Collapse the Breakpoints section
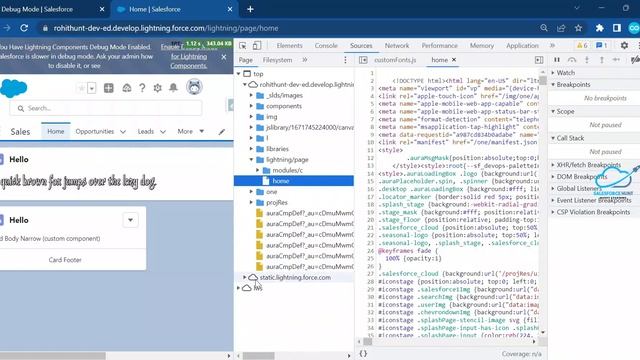The height and width of the screenshot is (360, 640). click(553, 84)
